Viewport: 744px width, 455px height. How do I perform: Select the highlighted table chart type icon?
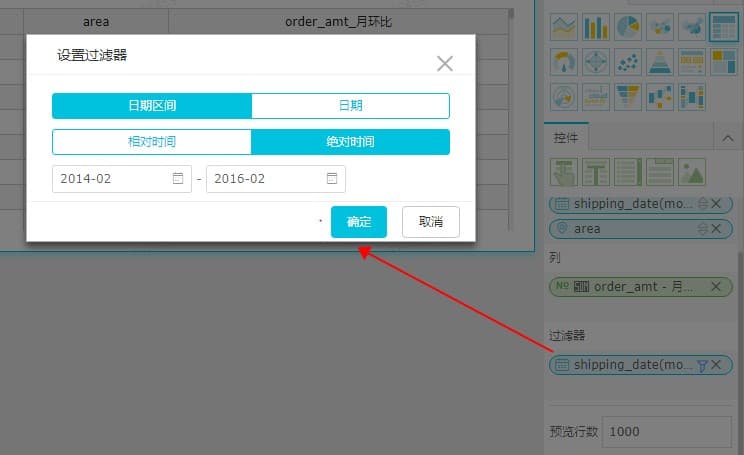(x=724, y=27)
